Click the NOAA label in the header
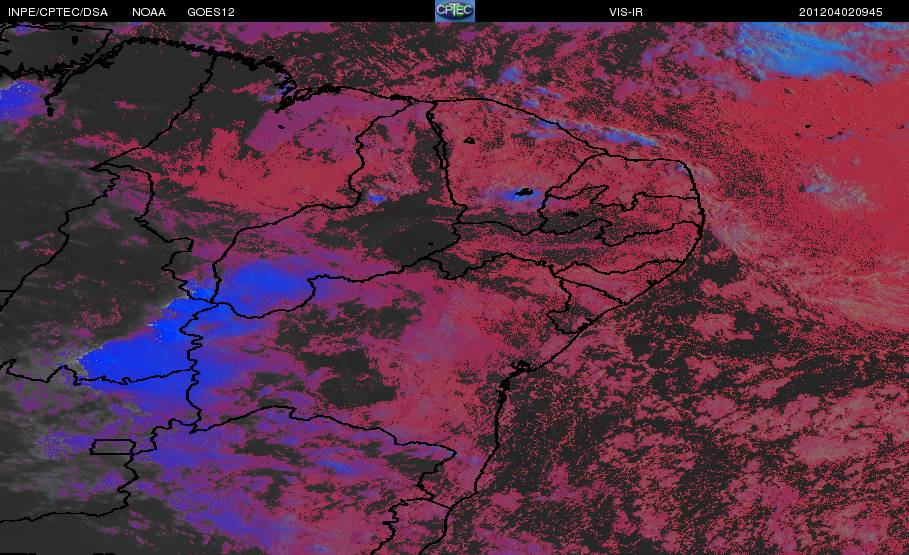The width and height of the screenshot is (909, 555). [x=149, y=12]
